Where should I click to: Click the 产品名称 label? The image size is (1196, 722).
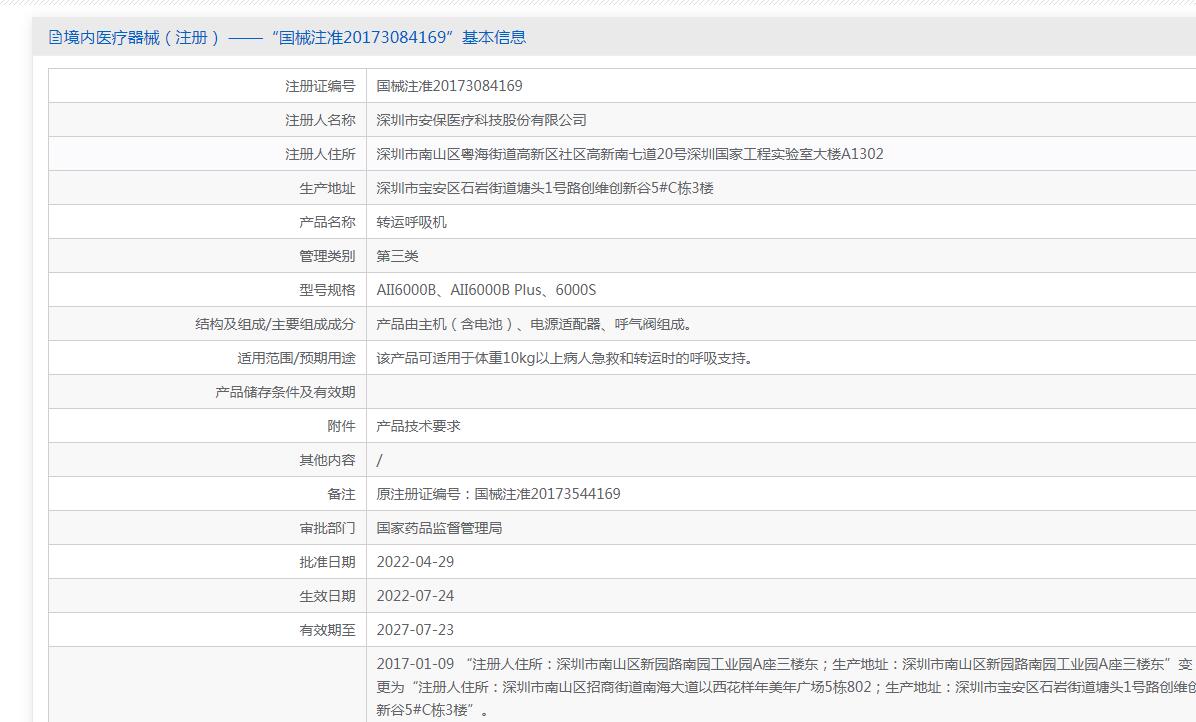327,222
